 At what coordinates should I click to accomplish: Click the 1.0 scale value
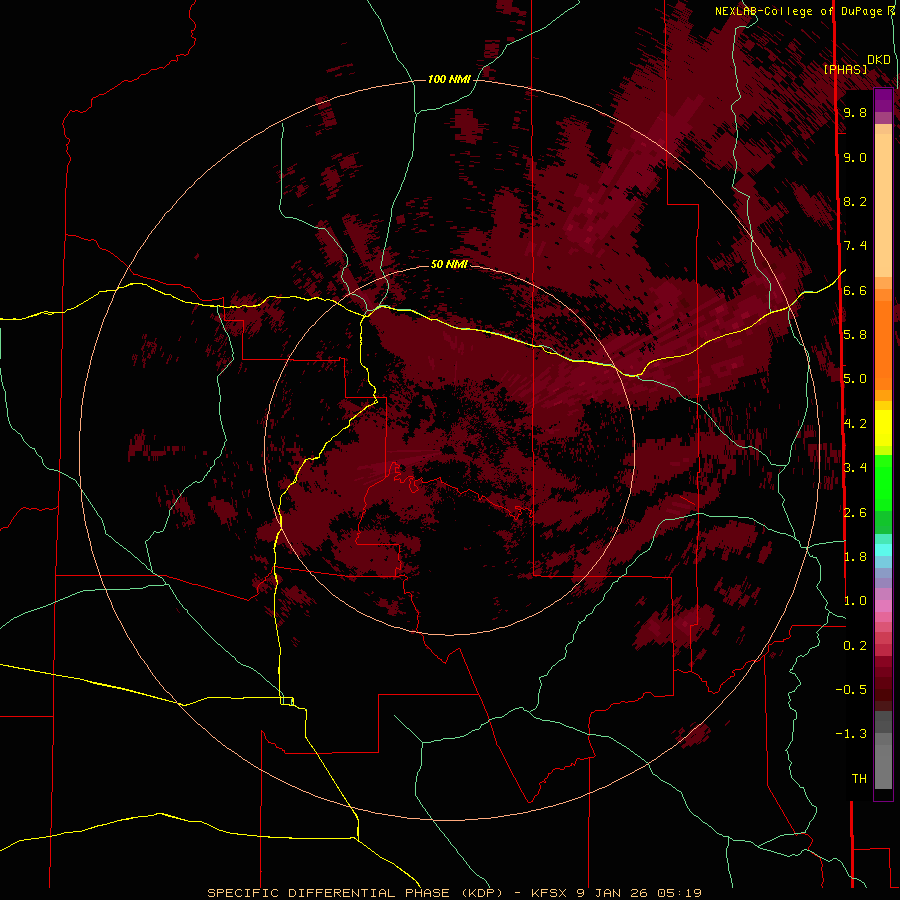[x=855, y=601]
